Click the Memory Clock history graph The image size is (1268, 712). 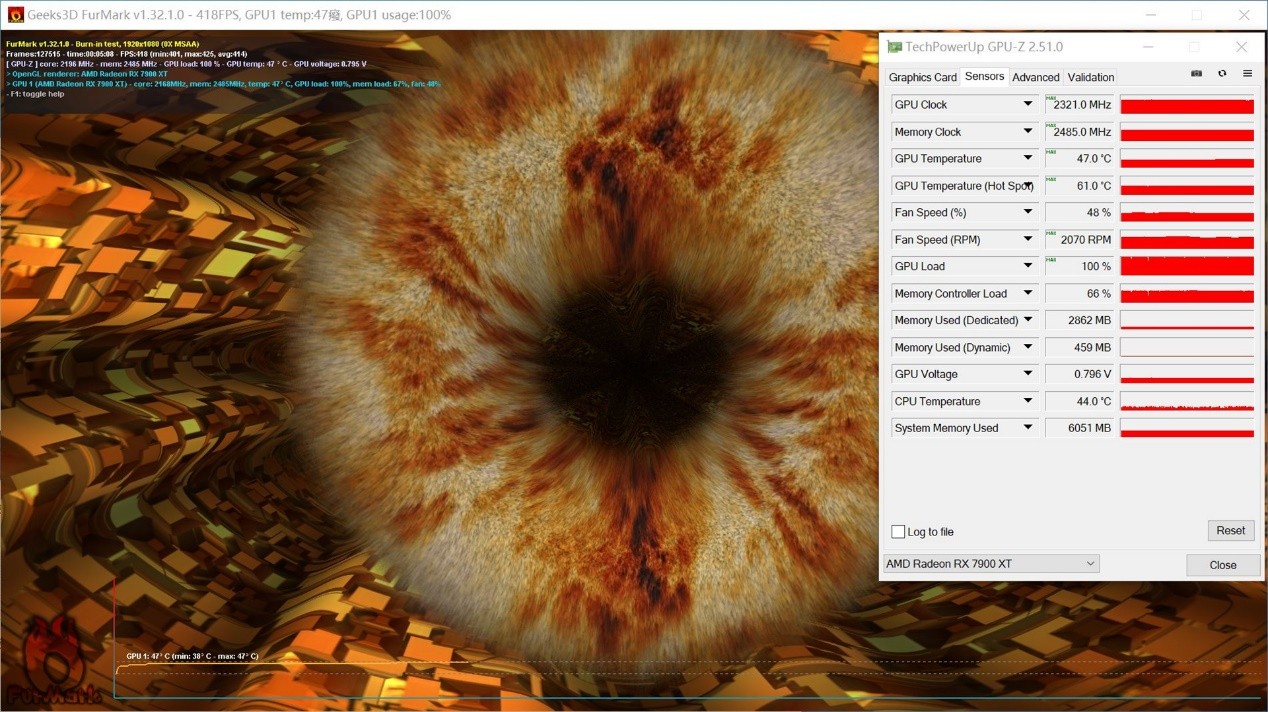(1187, 131)
